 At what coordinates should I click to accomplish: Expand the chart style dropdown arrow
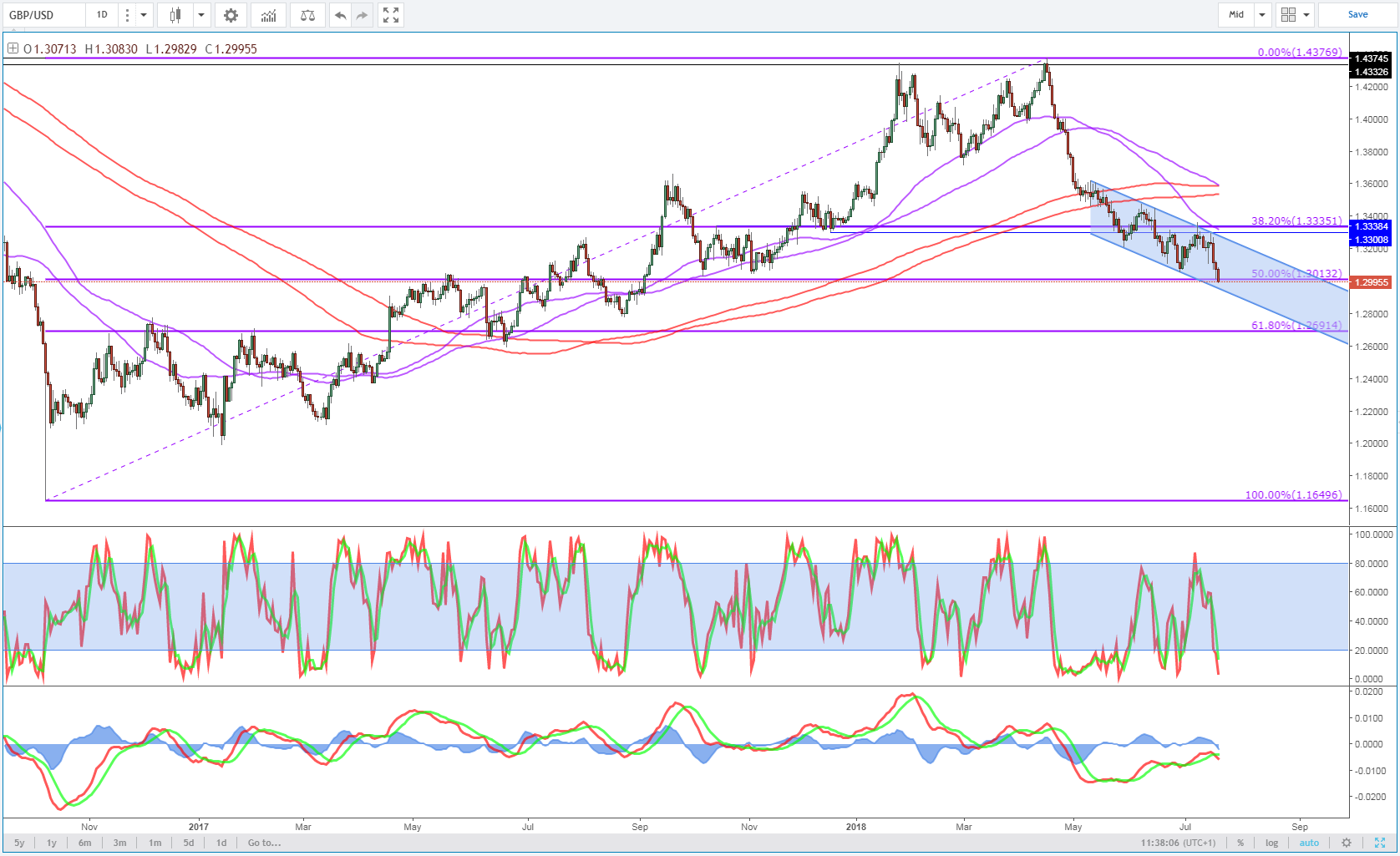tap(201, 15)
